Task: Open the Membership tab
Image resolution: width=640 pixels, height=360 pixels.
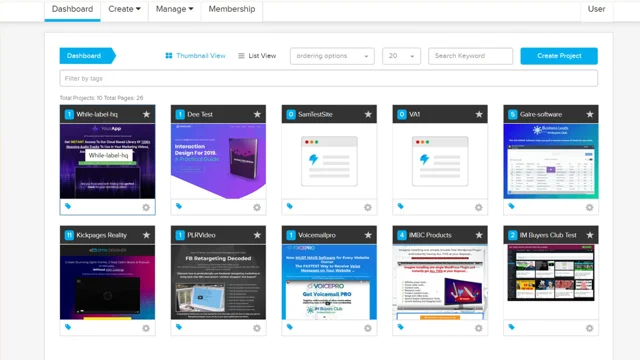Action: tap(232, 9)
